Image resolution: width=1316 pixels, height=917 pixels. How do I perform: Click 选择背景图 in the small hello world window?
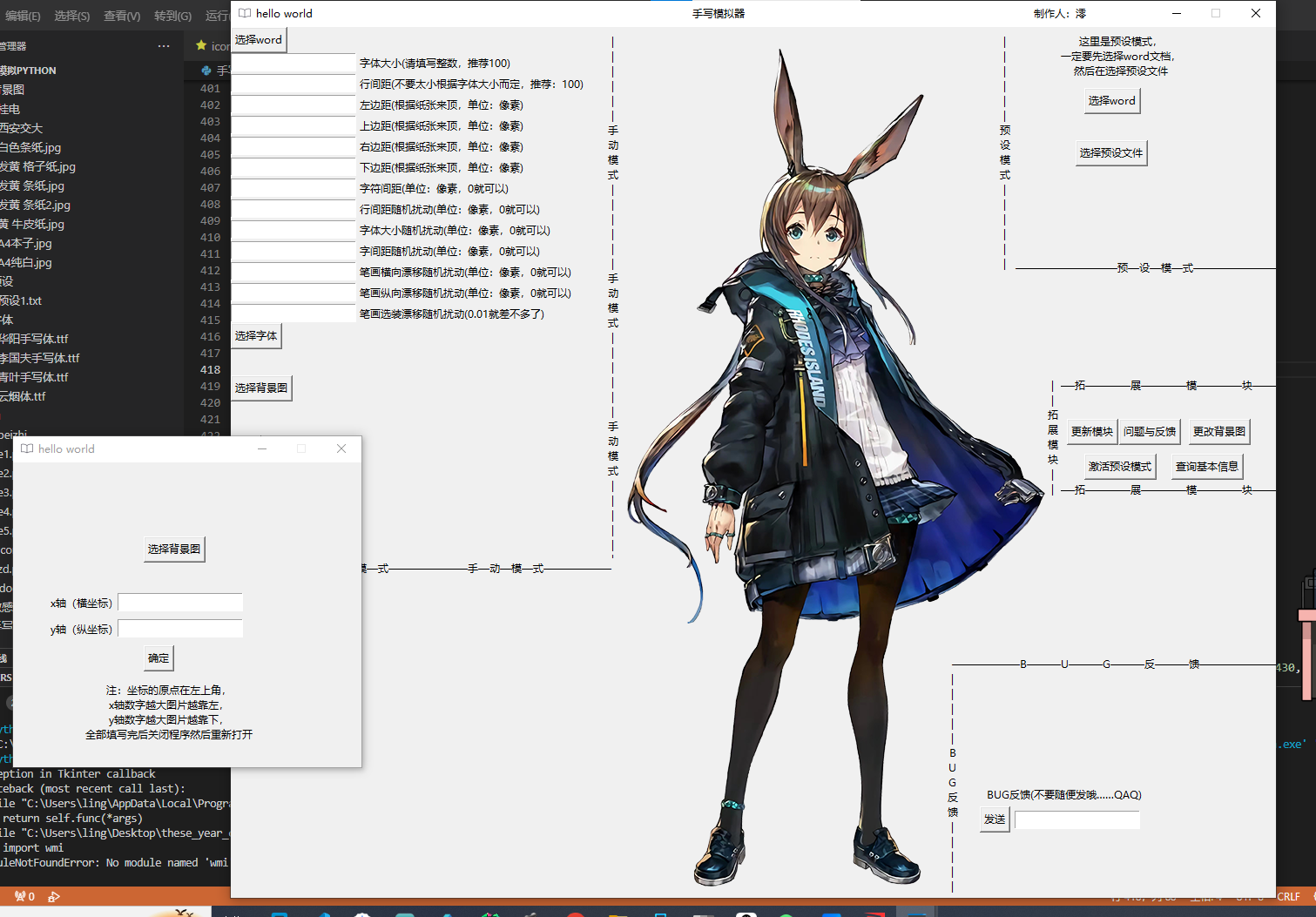[x=174, y=550]
